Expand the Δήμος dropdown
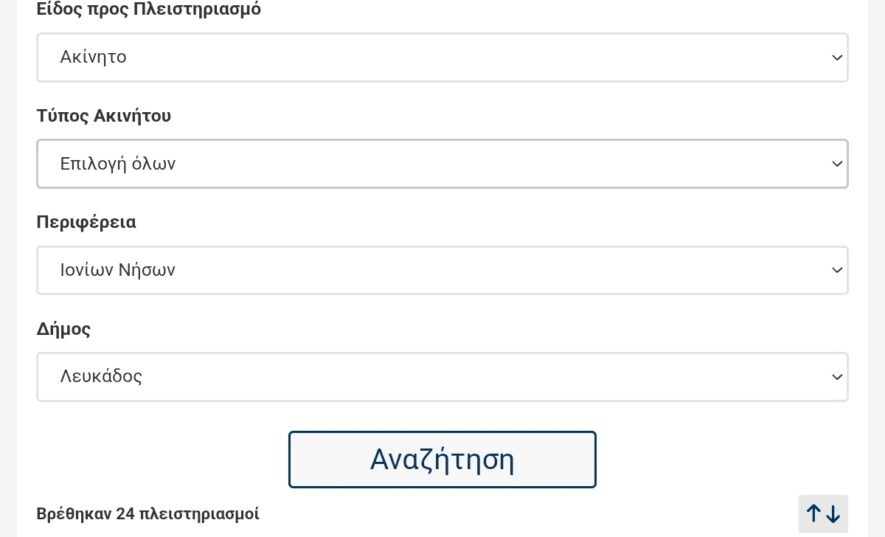885x537 pixels. (x=442, y=377)
